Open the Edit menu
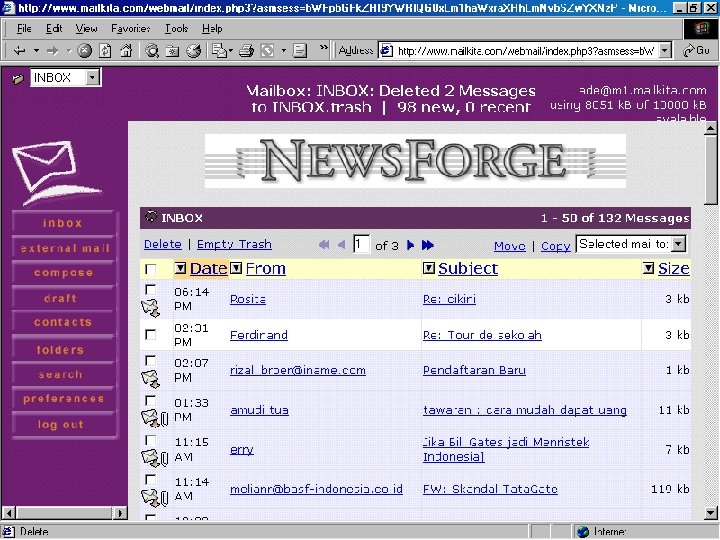Viewport: 720px width, 540px height. [54, 28]
